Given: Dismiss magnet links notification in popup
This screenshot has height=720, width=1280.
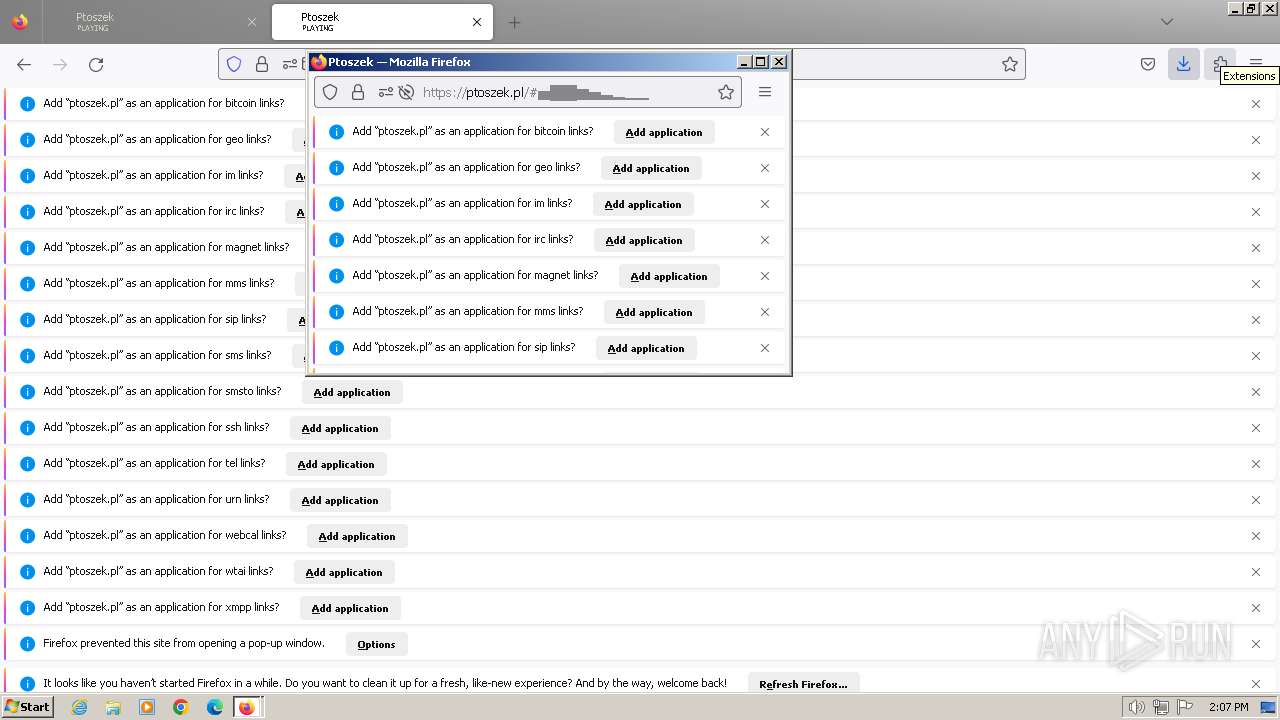Looking at the screenshot, I should 765,276.
